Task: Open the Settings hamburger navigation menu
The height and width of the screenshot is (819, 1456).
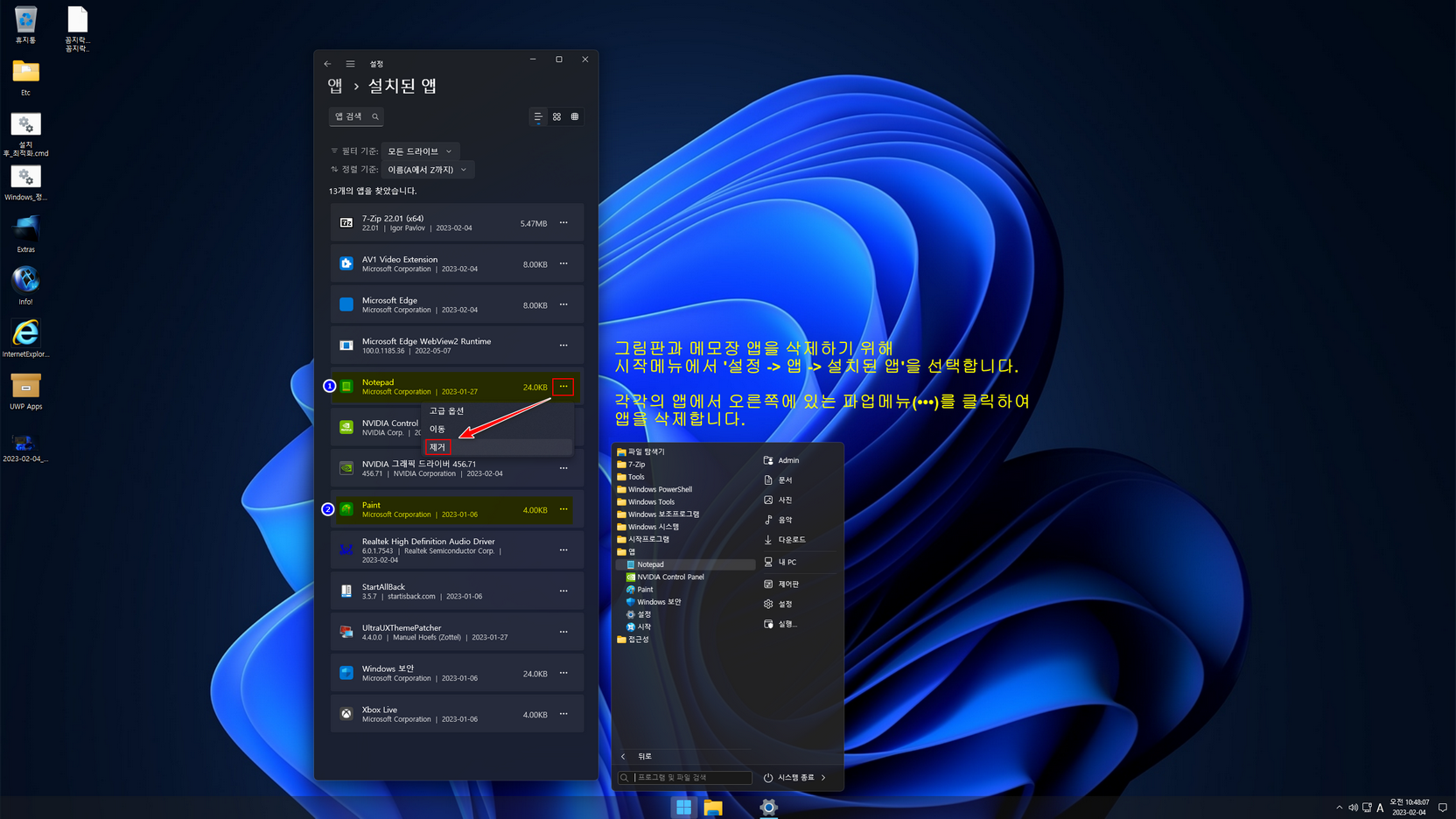Action: (x=350, y=64)
